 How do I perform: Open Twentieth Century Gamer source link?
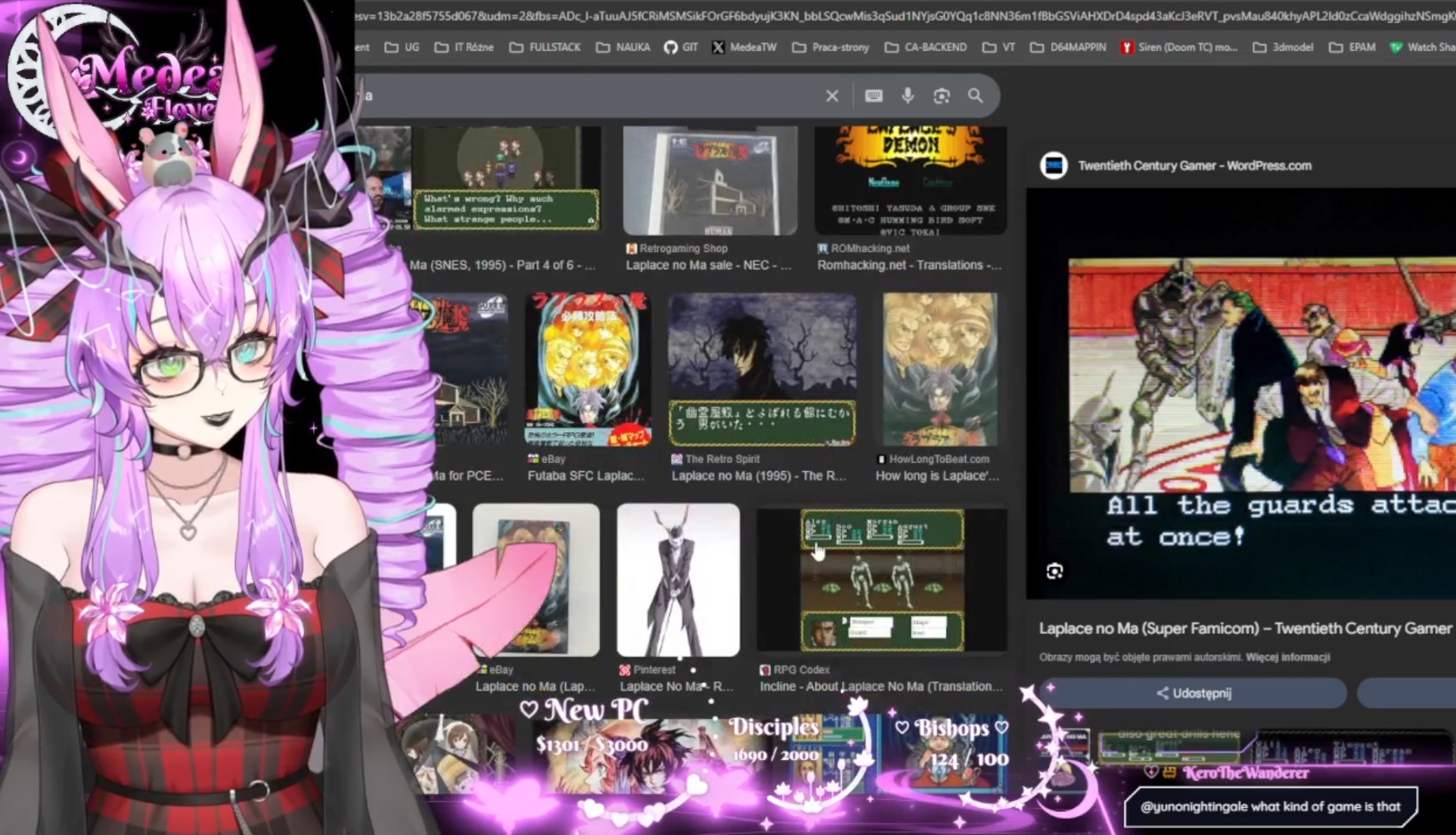pyautogui.click(x=1194, y=166)
